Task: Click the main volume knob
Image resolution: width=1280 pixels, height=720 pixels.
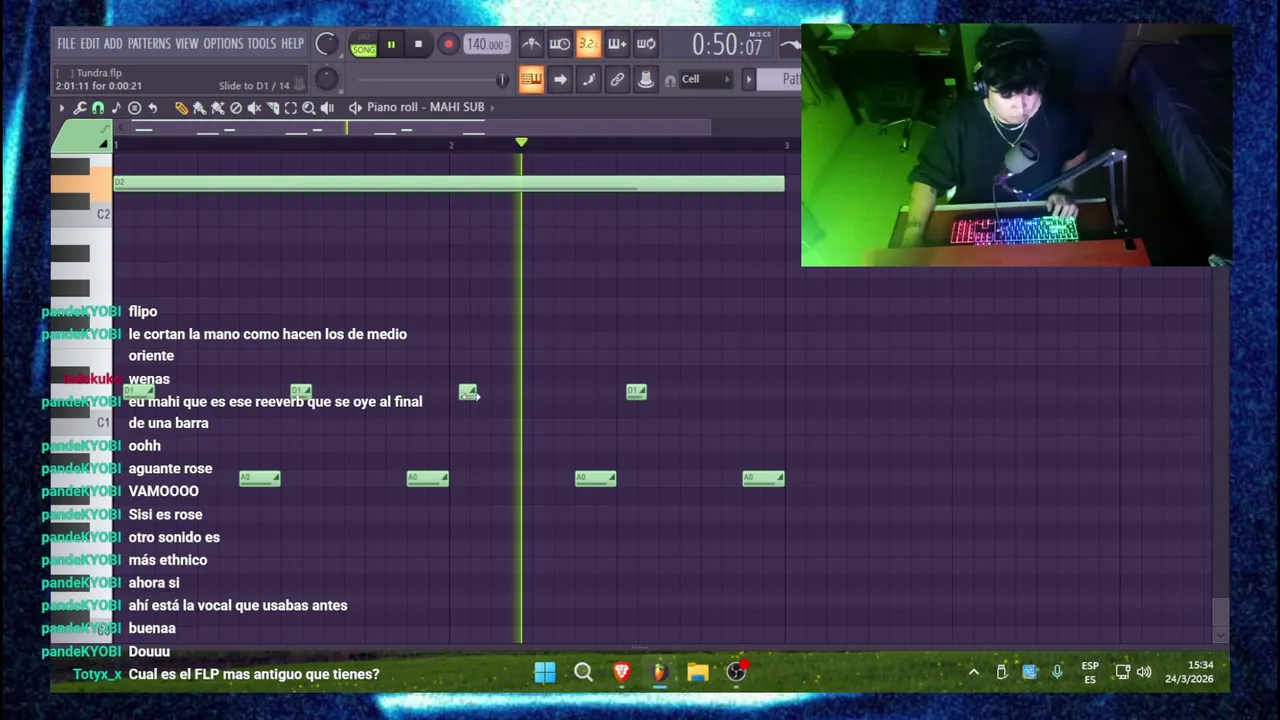Action: [x=326, y=44]
